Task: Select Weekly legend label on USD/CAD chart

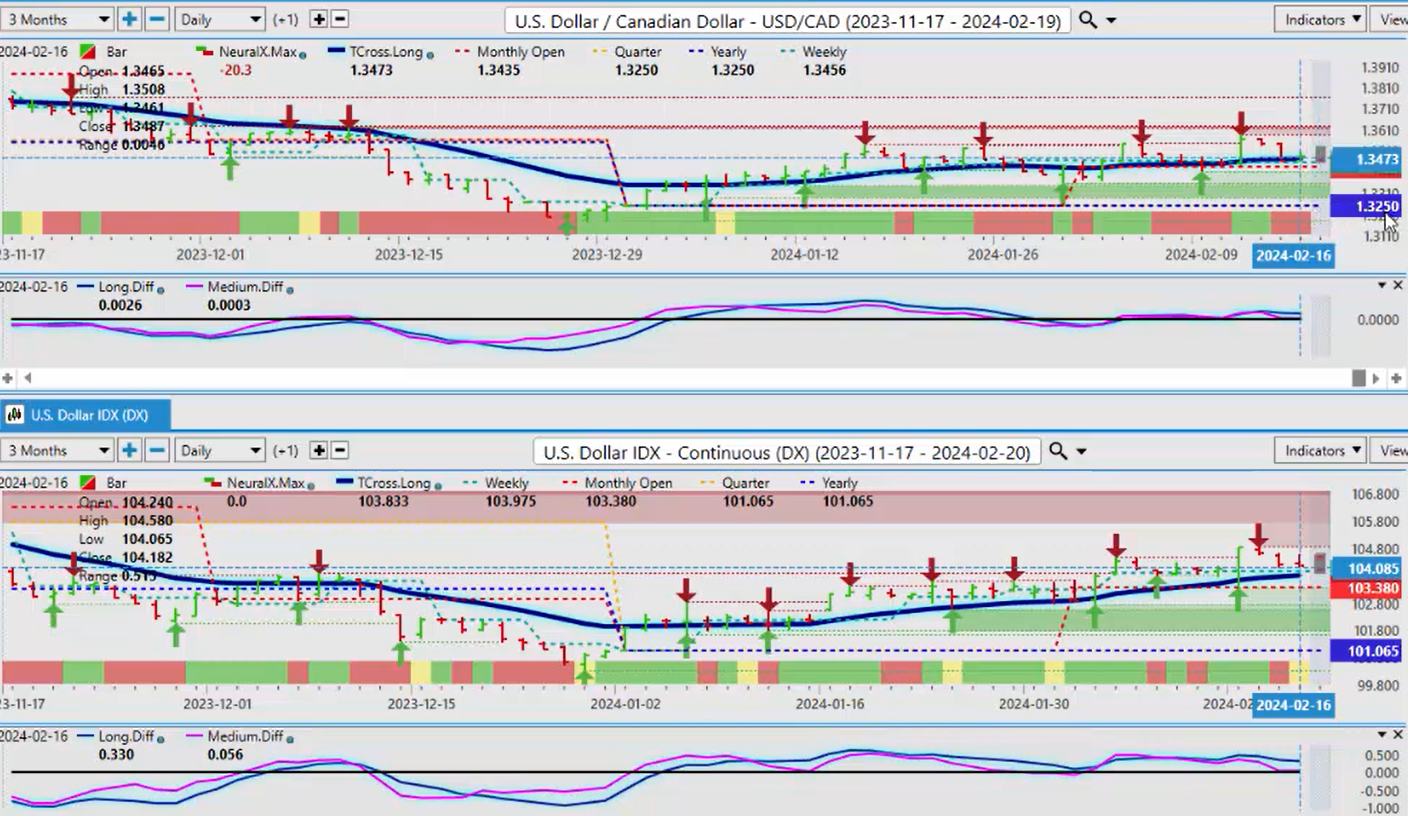Action: pyautogui.click(x=825, y=51)
